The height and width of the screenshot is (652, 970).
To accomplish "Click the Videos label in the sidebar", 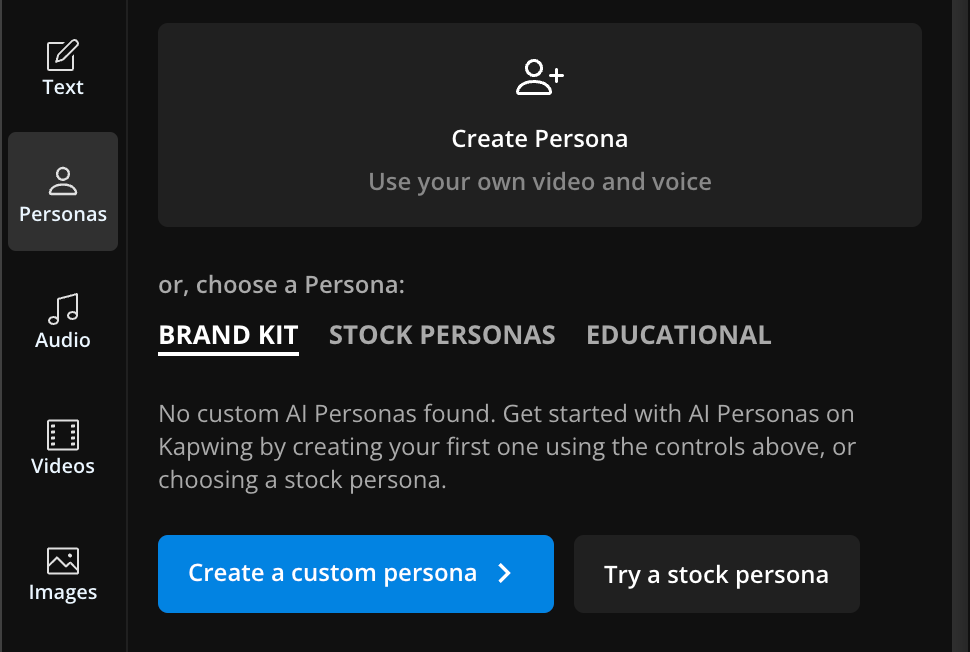I will (x=63, y=465).
